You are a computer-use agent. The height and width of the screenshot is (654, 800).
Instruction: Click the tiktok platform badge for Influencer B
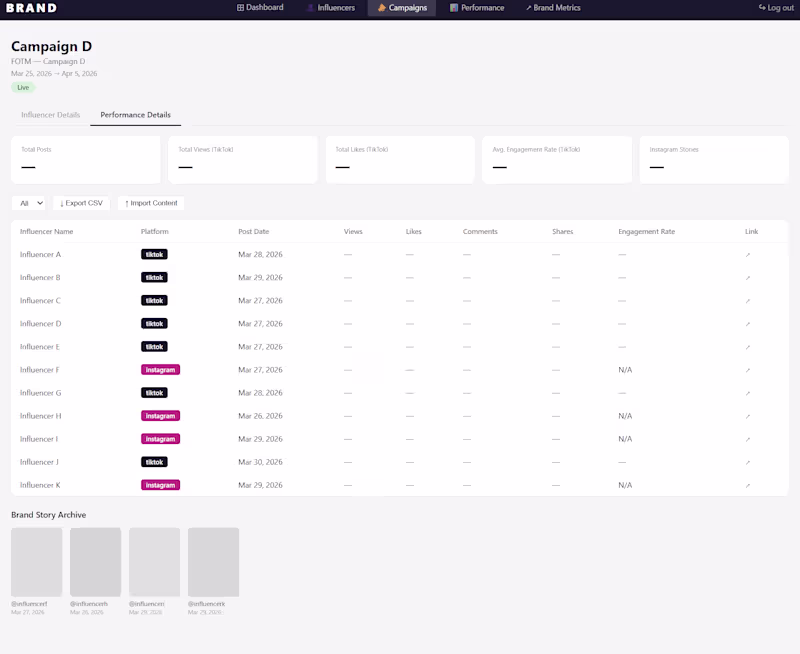(x=154, y=277)
